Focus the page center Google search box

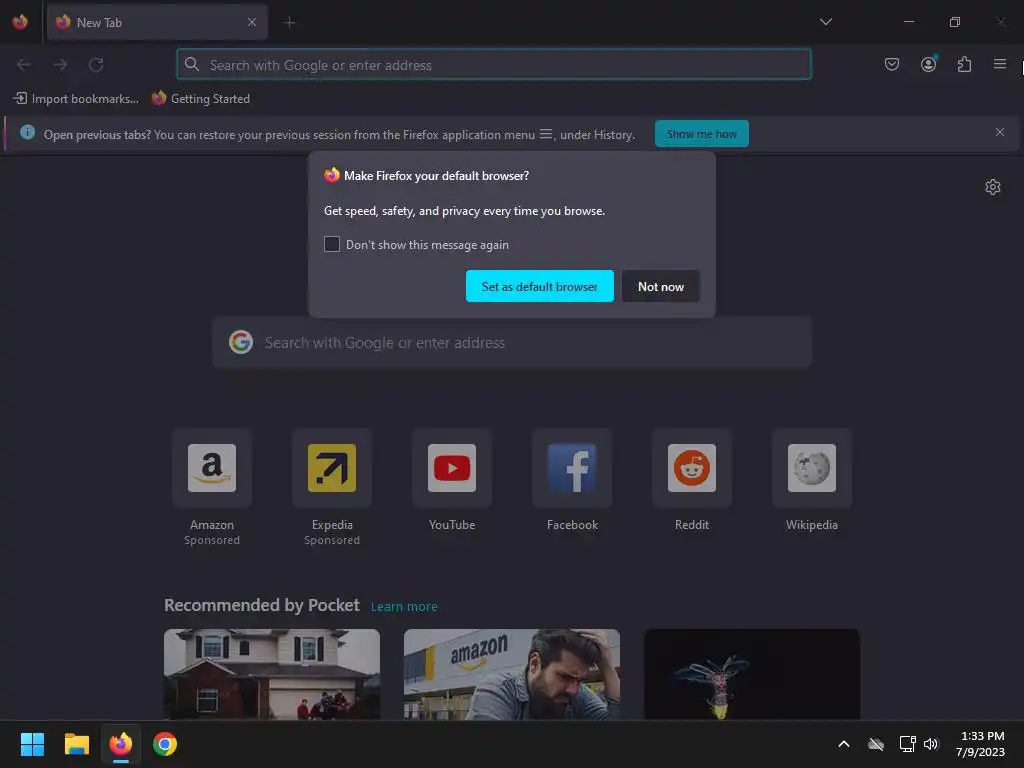click(x=512, y=342)
